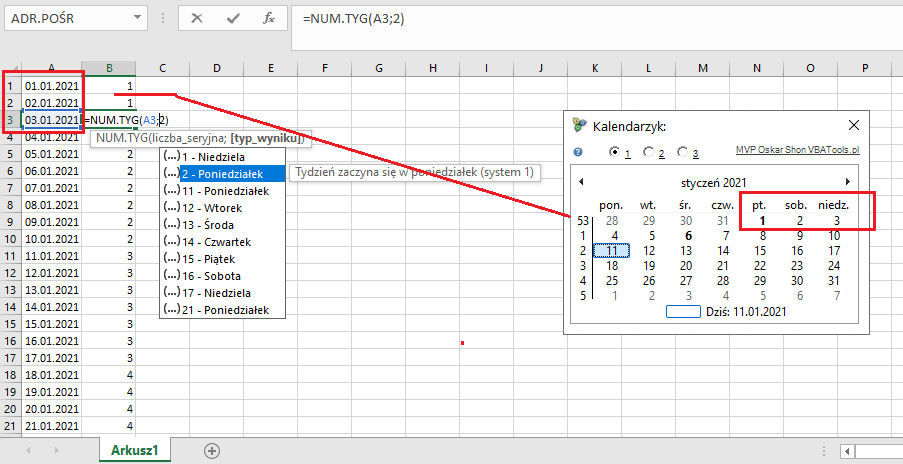Click the niedz. weekday header
The width and height of the screenshot is (903, 464).
point(834,204)
